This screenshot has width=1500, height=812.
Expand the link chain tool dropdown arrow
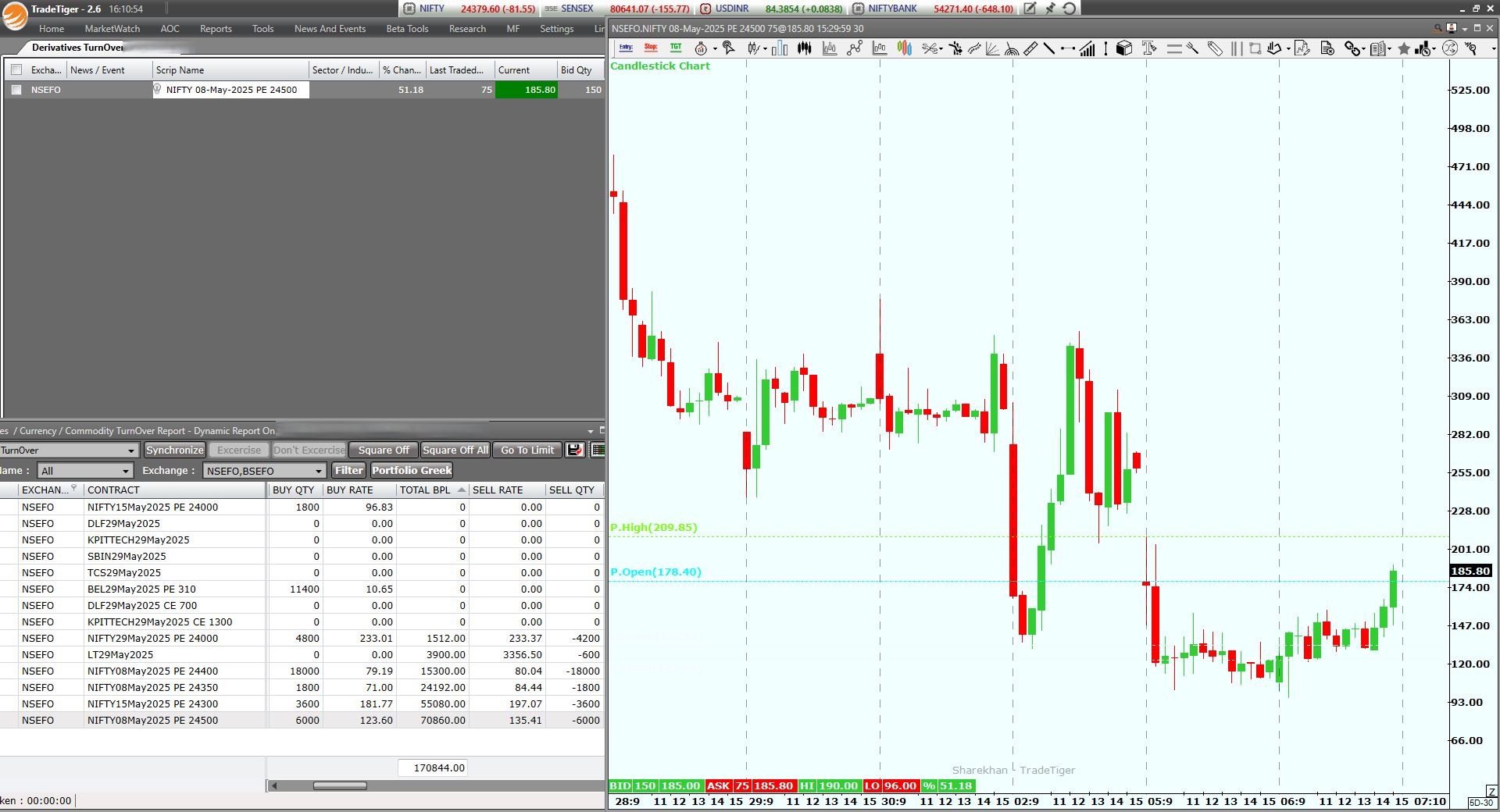(x=1363, y=49)
